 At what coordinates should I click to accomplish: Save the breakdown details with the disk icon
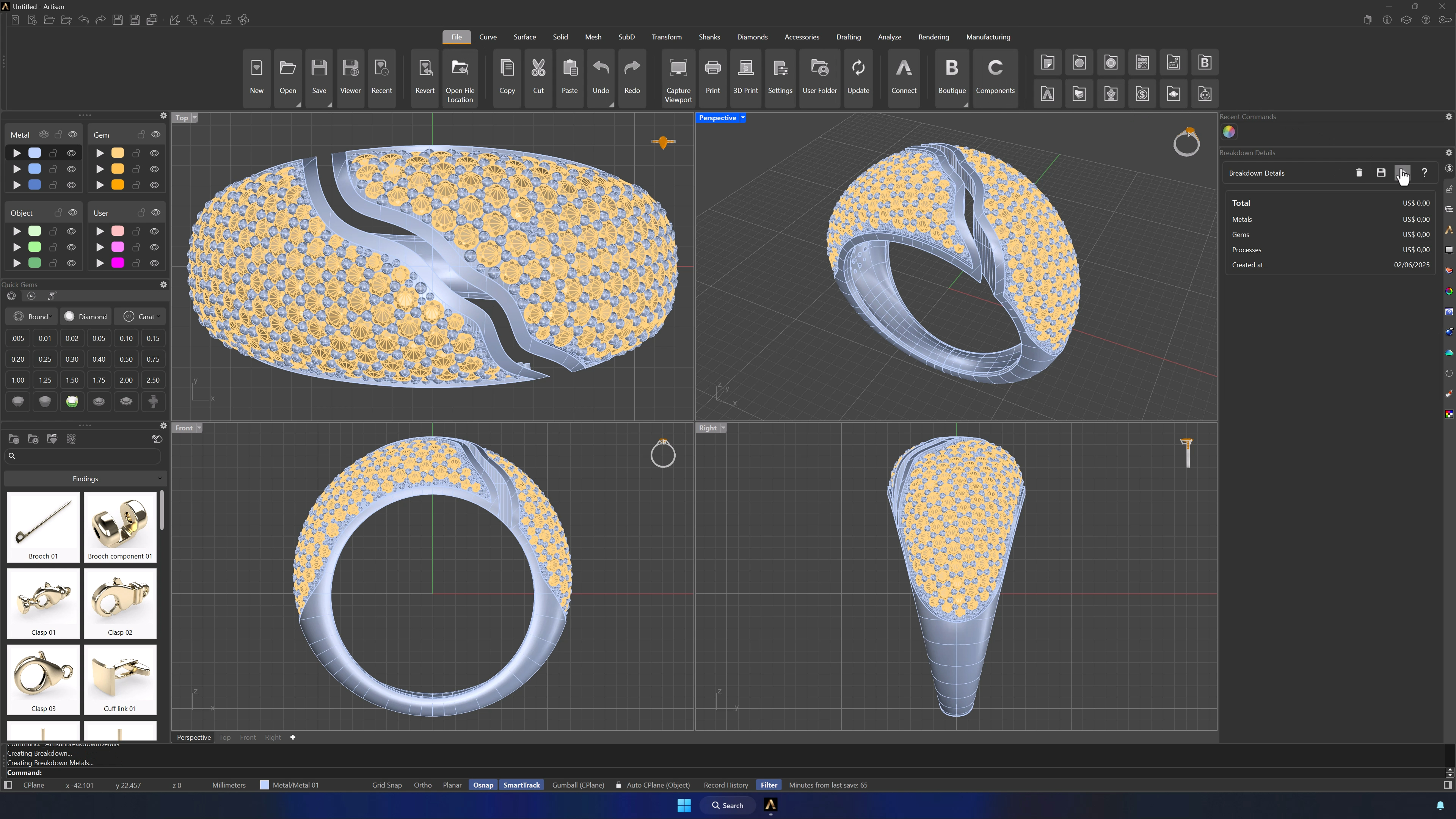(1381, 173)
